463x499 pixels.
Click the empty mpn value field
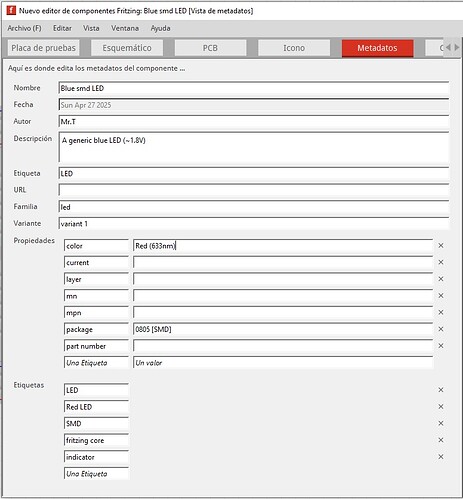point(283,312)
